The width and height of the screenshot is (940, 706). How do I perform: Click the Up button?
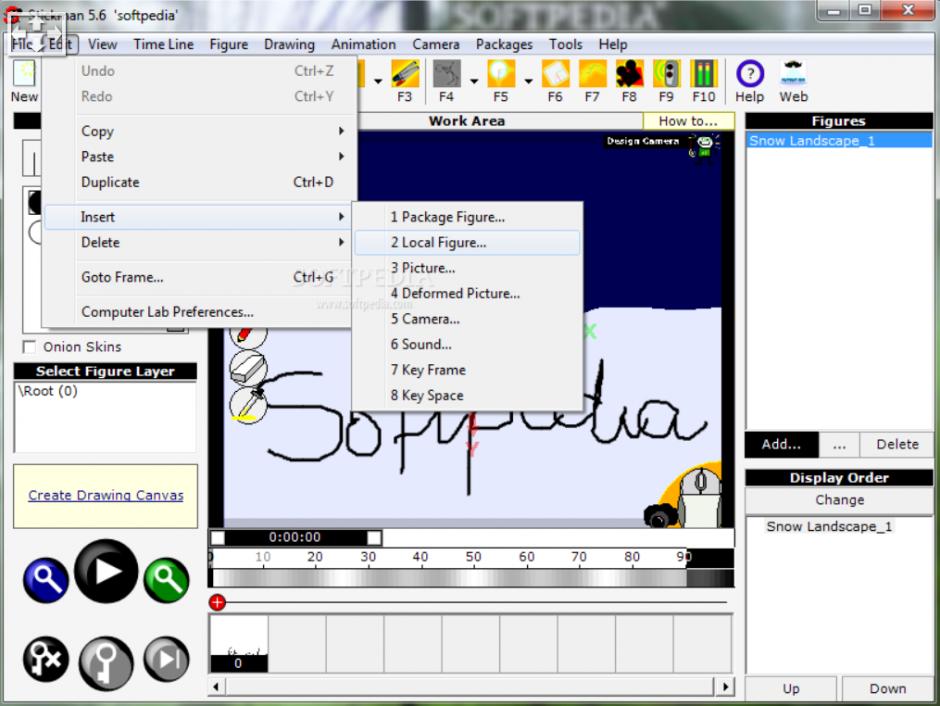[791, 689]
